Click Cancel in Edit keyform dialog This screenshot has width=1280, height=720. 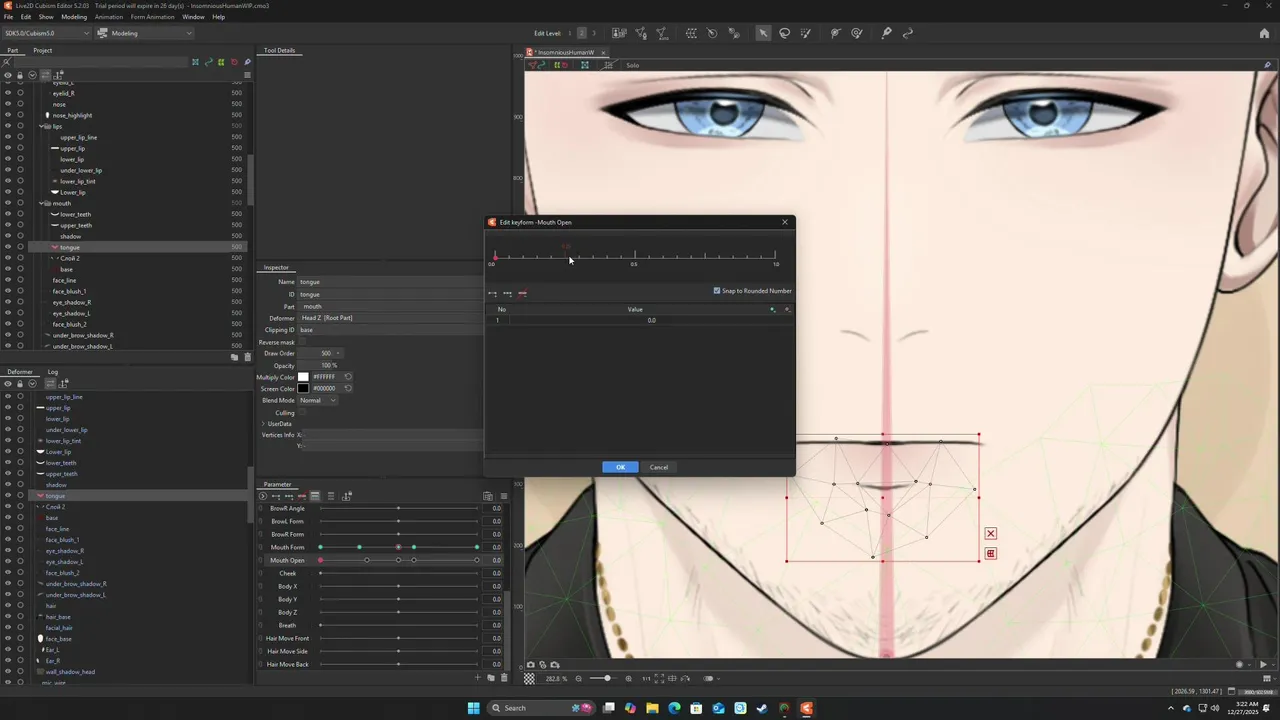(658, 467)
